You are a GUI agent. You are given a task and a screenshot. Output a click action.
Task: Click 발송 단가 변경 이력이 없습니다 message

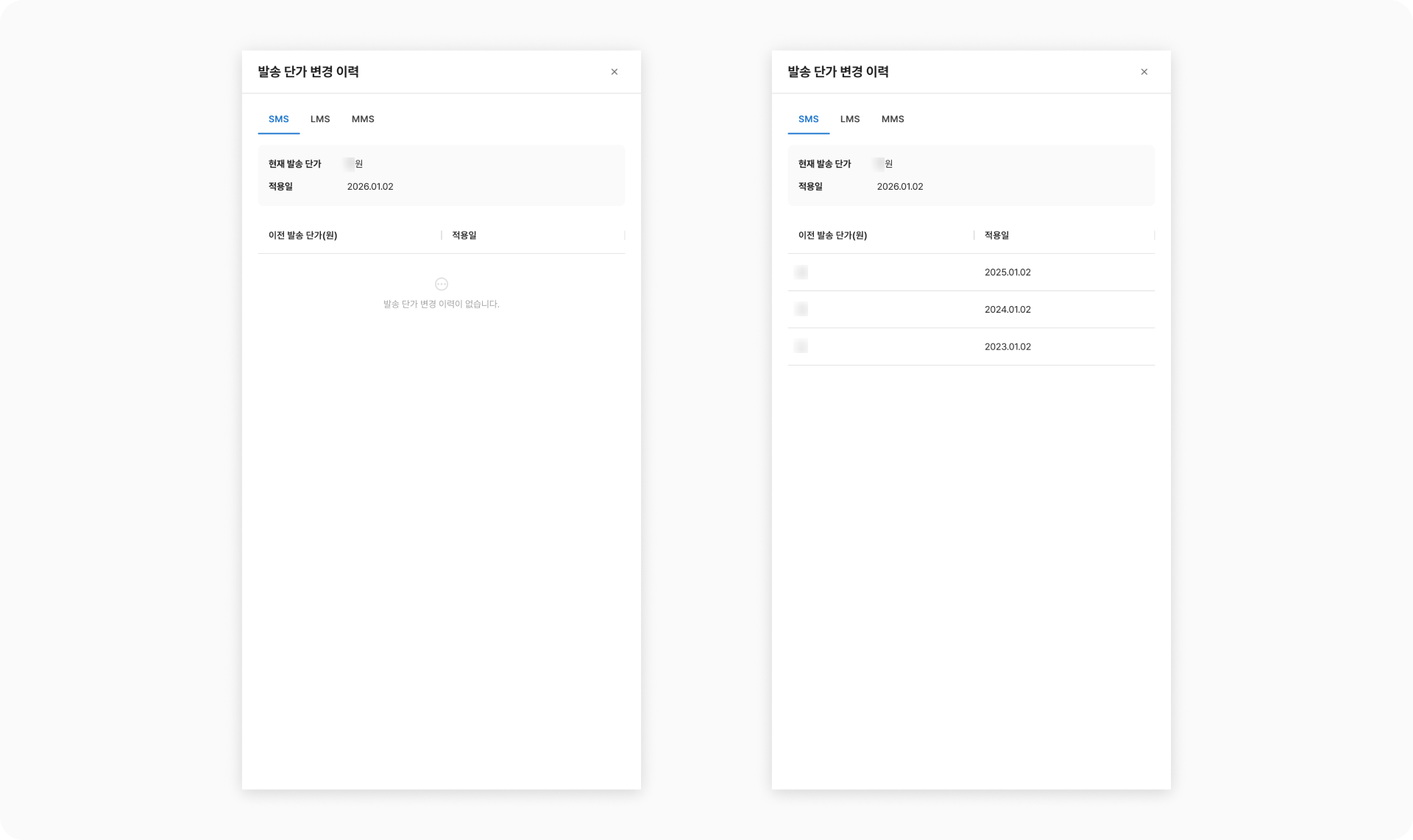[441, 305]
